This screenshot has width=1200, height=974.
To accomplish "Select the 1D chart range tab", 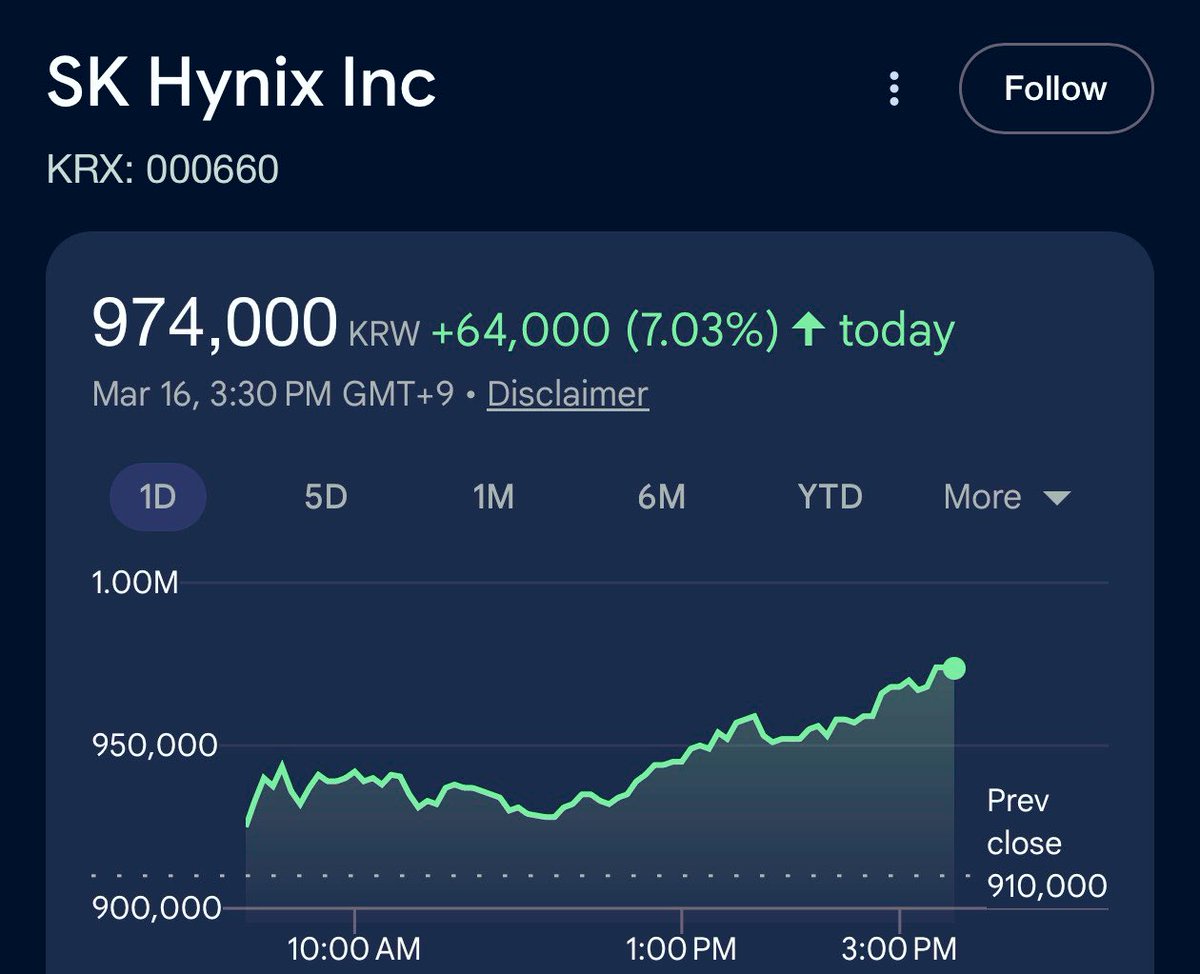I will 157,497.
